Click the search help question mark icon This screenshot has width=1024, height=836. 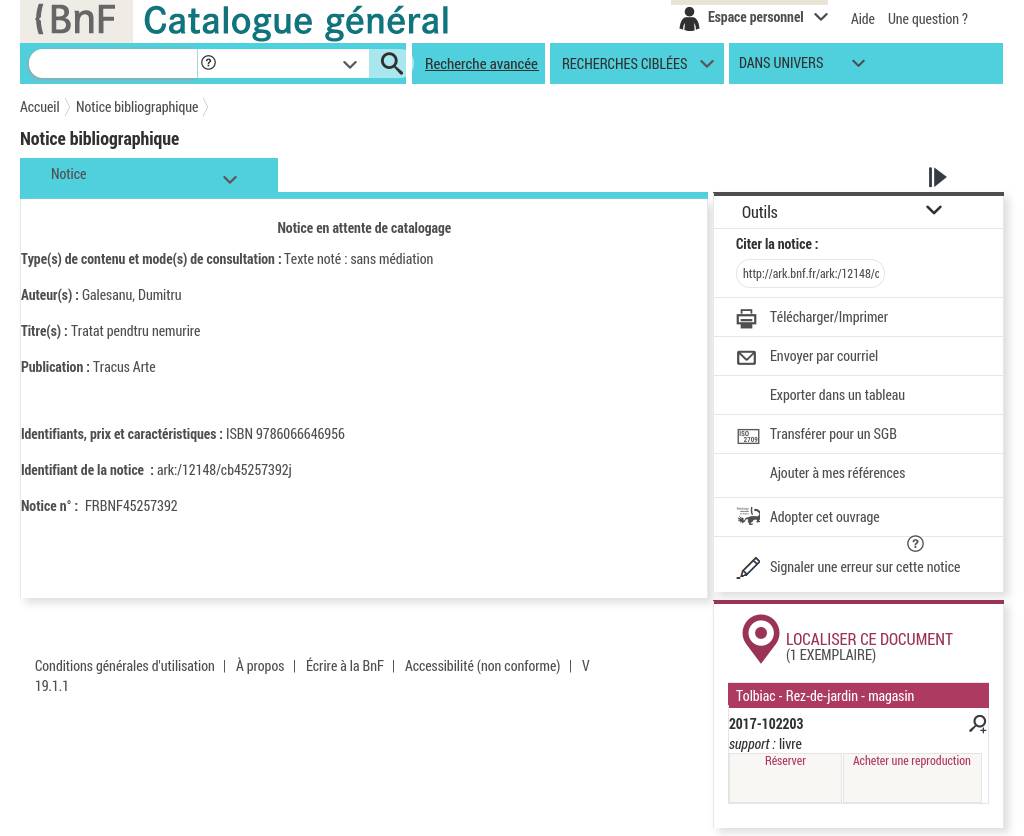[208, 63]
